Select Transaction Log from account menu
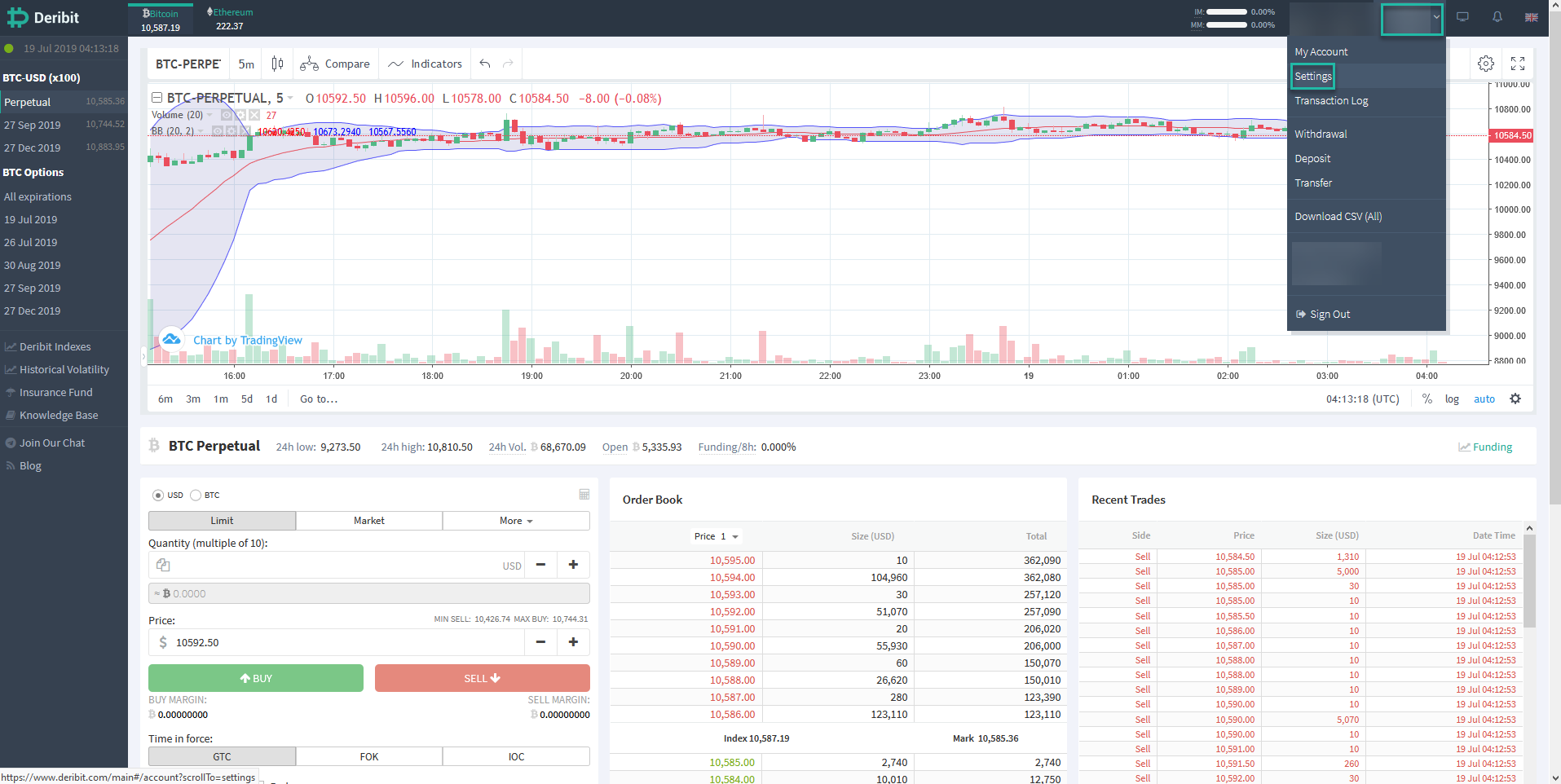This screenshot has height=784, width=1561. pos(1331,100)
